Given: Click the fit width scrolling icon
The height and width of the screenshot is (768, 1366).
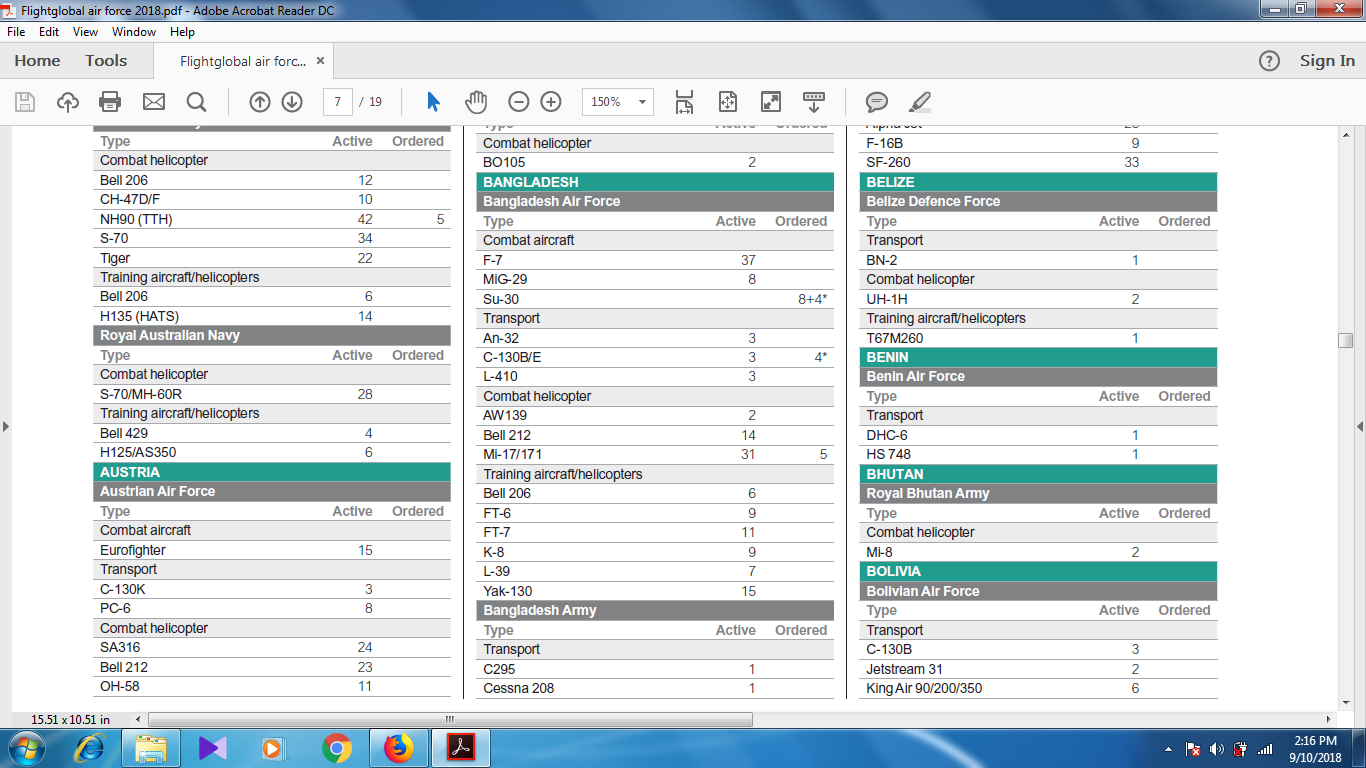Looking at the screenshot, I should 684,102.
